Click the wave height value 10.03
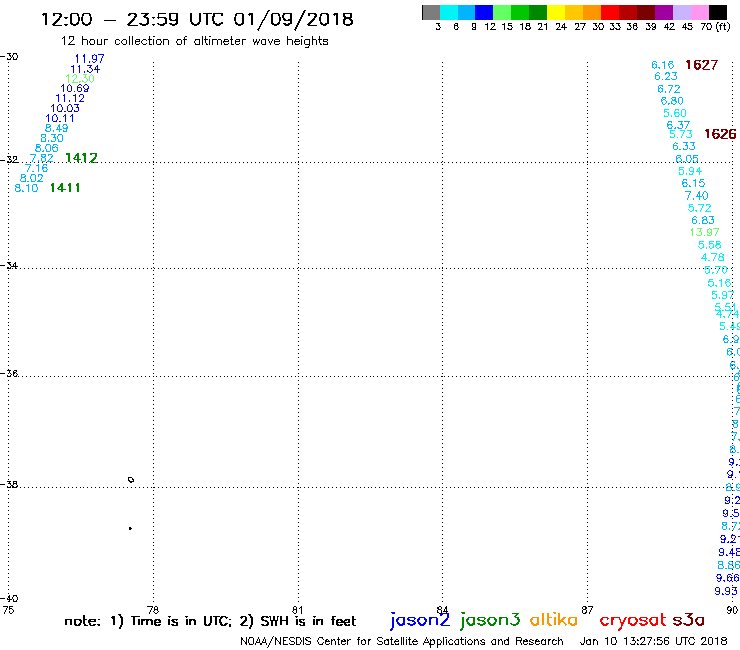 pos(65,109)
